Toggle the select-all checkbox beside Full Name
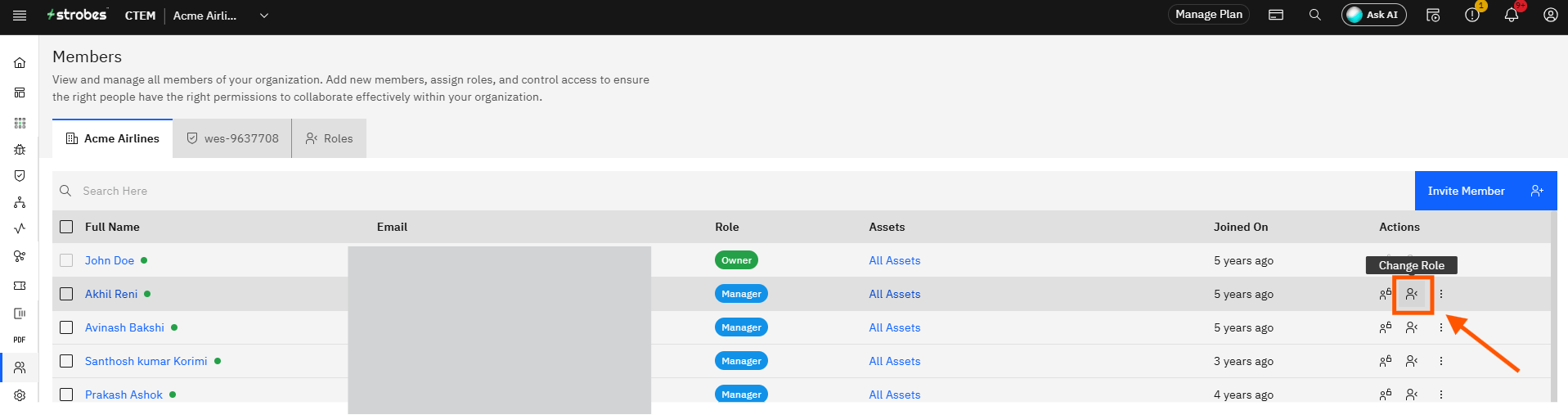 (x=66, y=227)
